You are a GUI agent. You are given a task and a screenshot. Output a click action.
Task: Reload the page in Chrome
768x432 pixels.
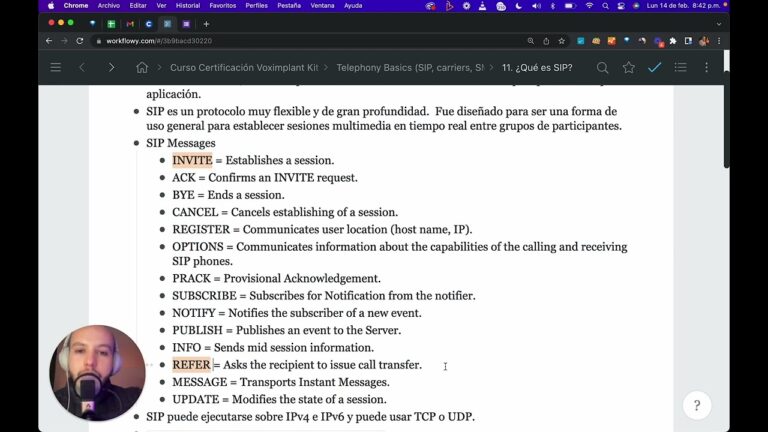pos(80,41)
